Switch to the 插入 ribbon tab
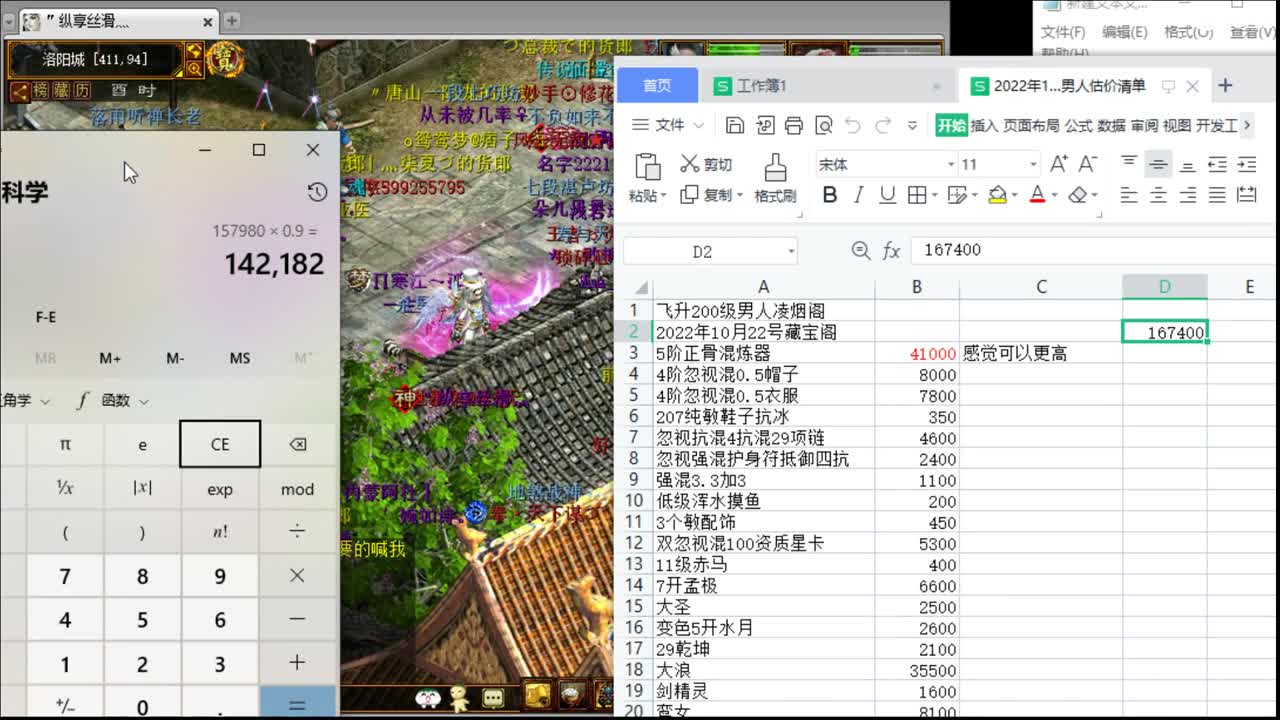The image size is (1280, 720). tap(985, 125)
